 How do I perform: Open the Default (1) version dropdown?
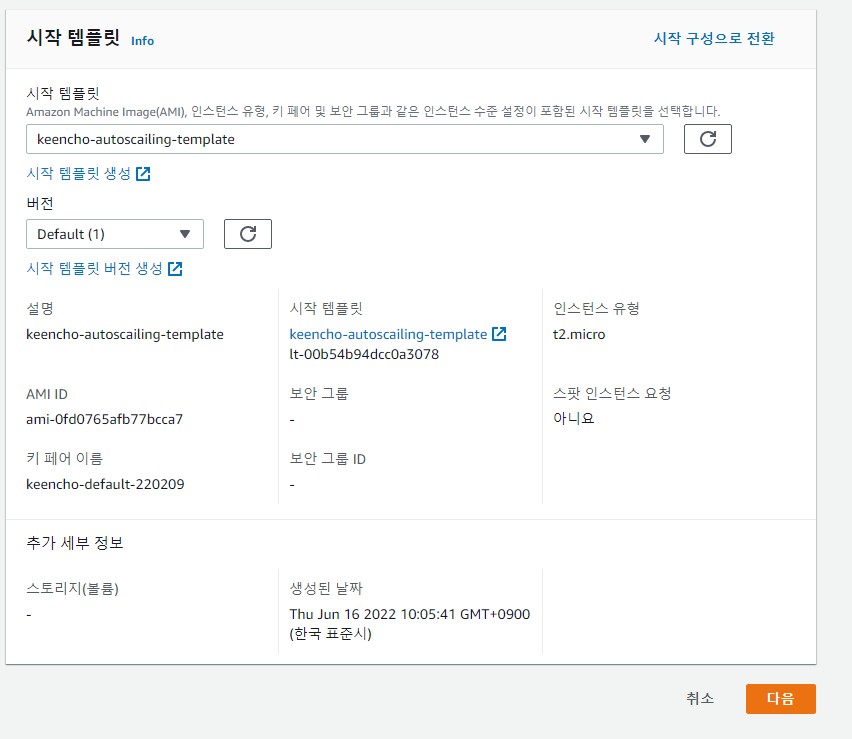(x=114, y=234)
